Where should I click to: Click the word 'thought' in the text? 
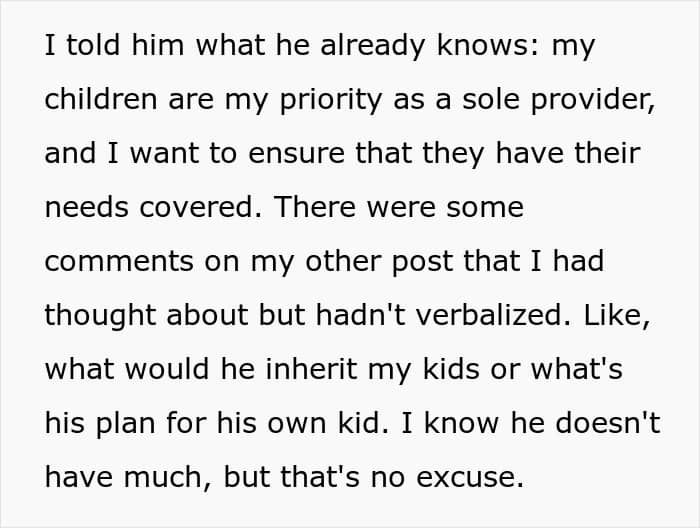pyautogui.click(x=100, y=316)
